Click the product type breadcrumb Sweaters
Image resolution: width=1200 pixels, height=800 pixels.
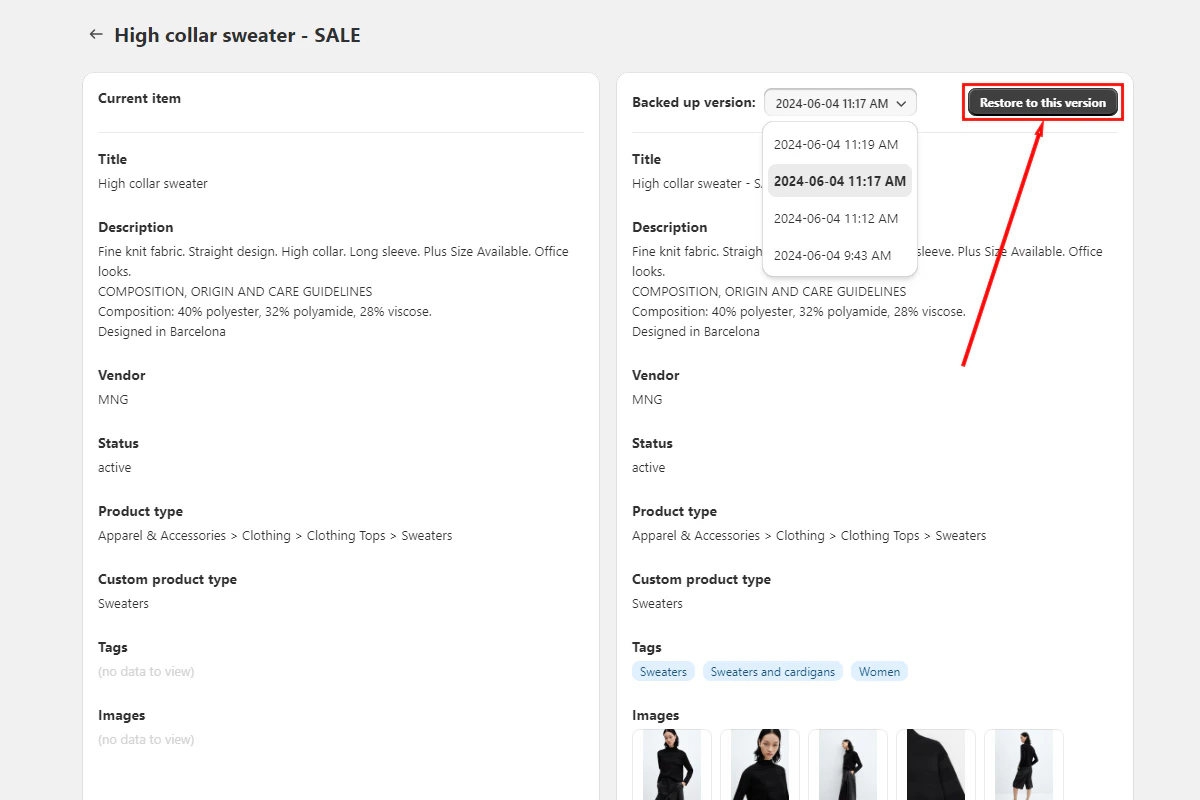(961, 535)
